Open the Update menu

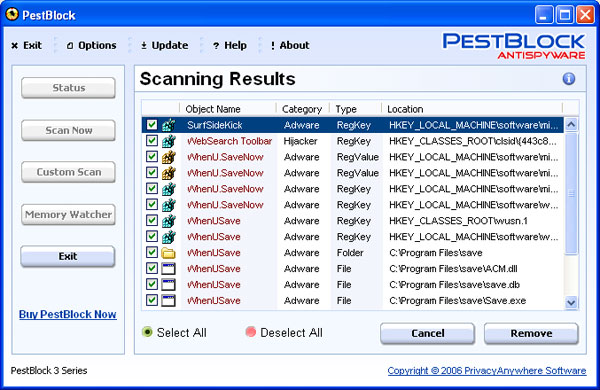coord(165,46)
